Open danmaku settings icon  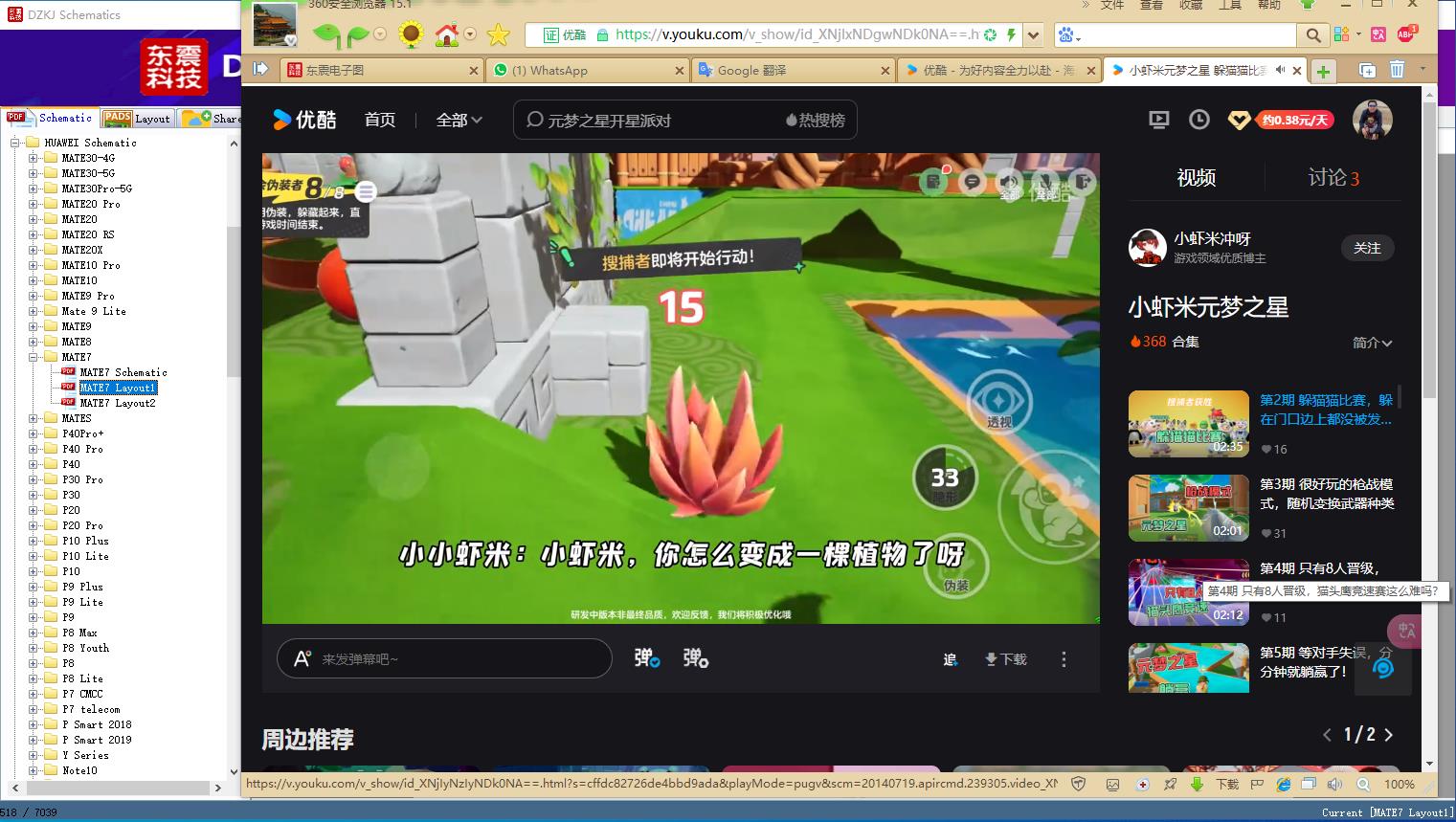coord(696,658)
